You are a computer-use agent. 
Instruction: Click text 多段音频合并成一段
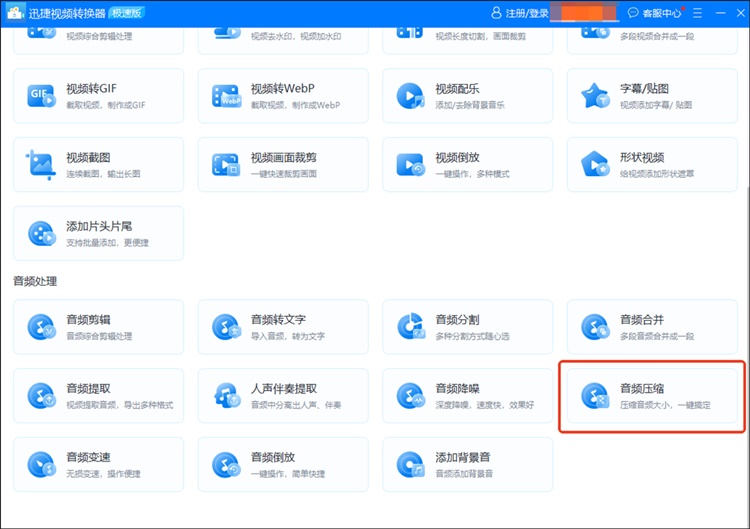coord(657,336)
